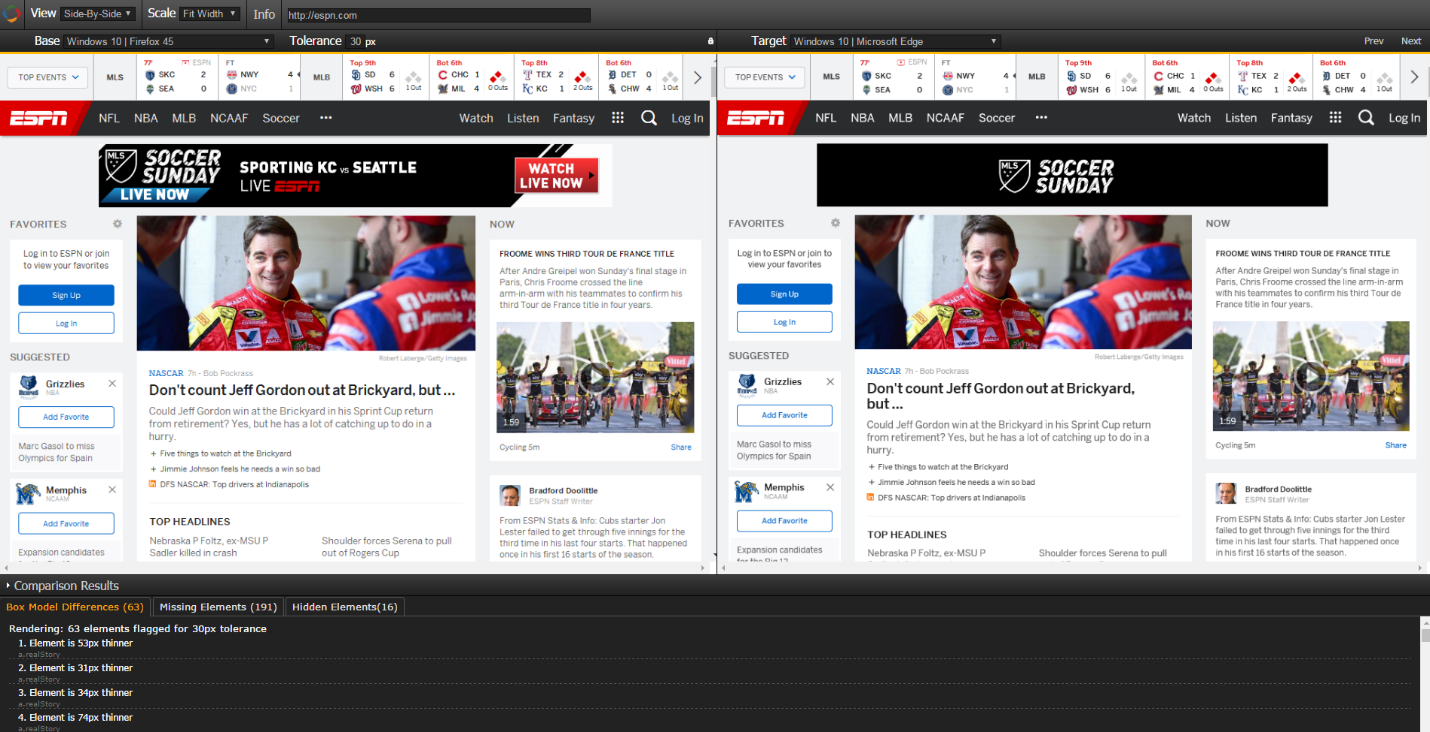Click Jeff Gordon photo in base pane

(x=306, y=283)
